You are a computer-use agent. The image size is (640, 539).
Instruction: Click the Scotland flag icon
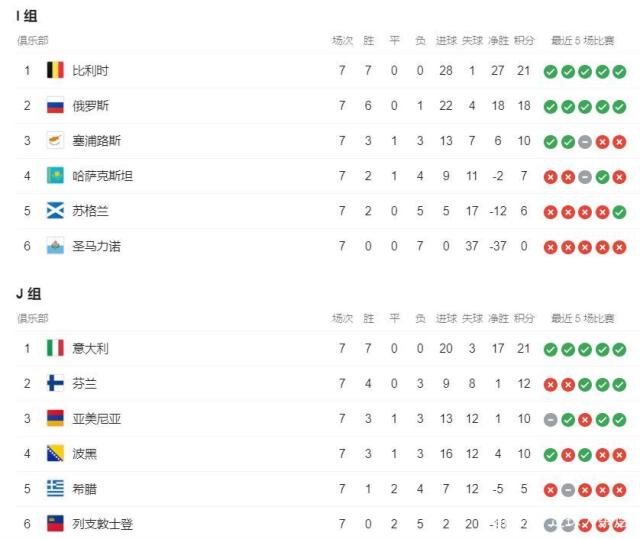point(55,211)
